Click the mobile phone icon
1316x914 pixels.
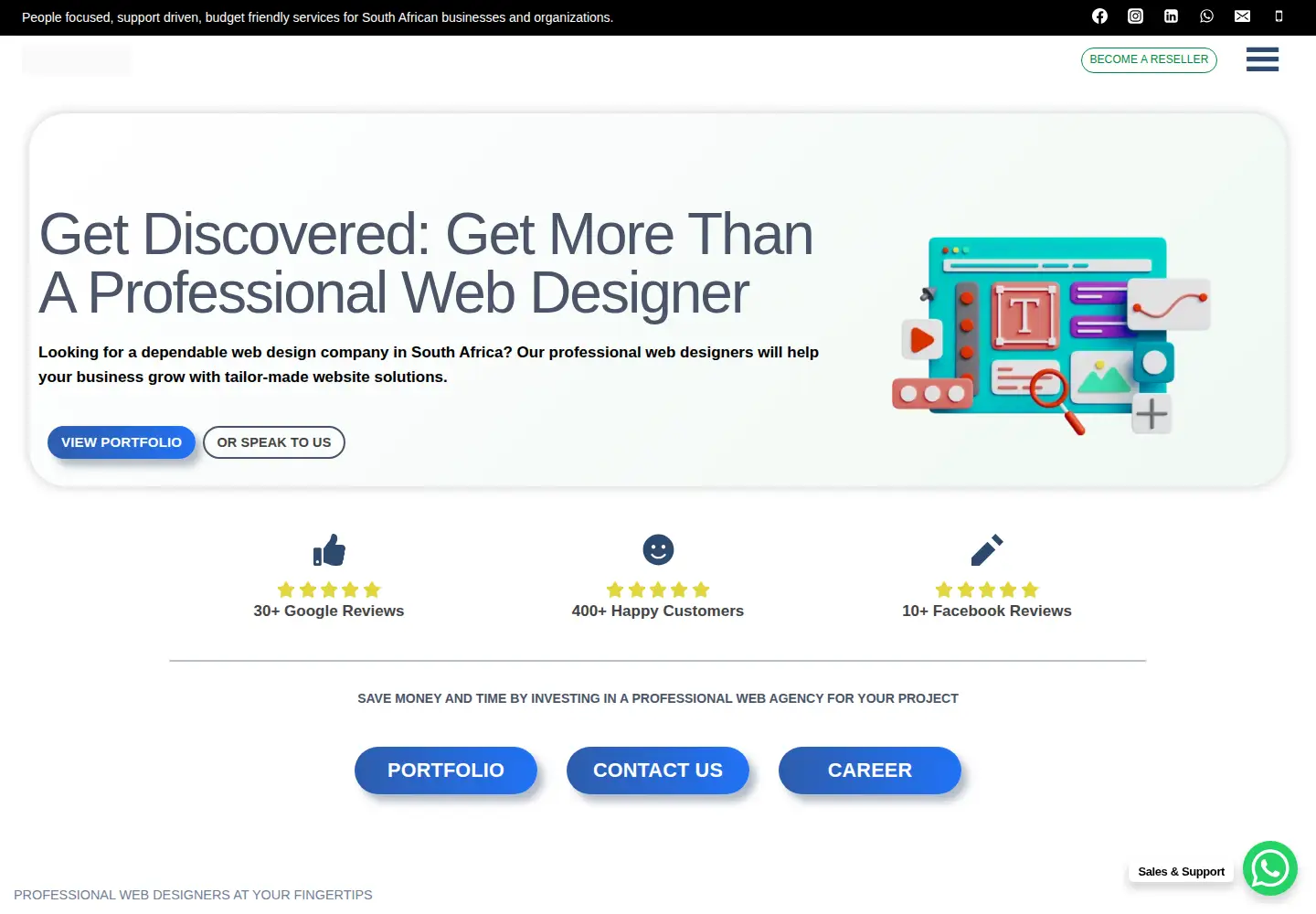point(1279,16)
